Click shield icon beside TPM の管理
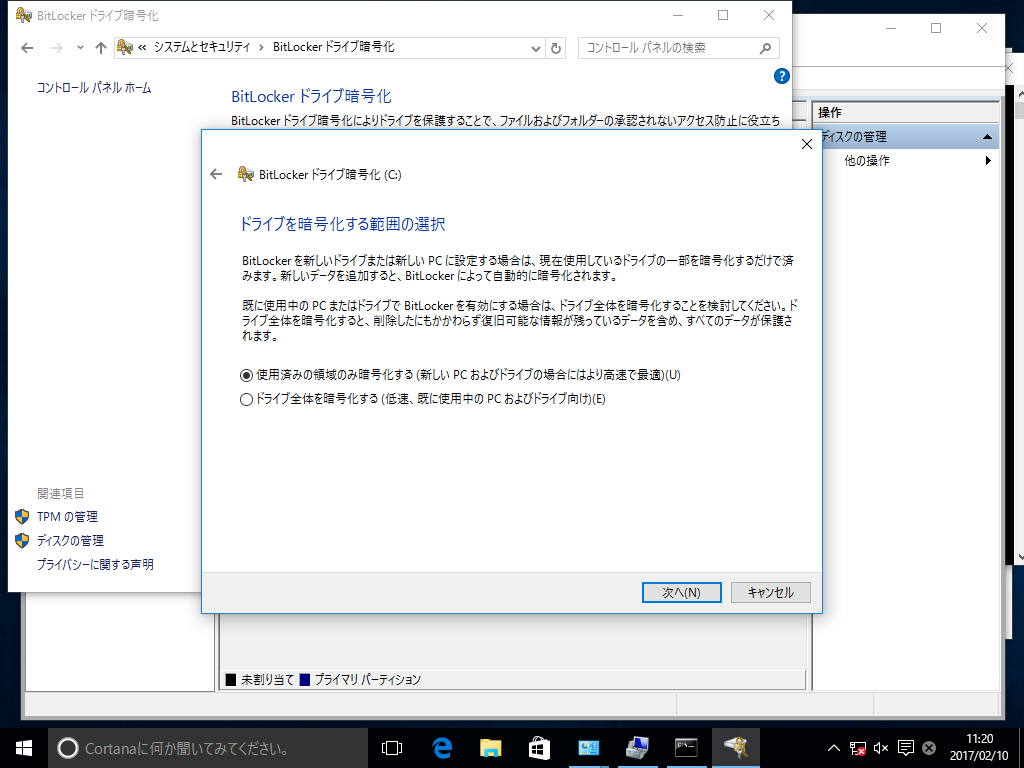This screenshot has width=1024, height=768. pyautogui.click(x=22, y=517)
